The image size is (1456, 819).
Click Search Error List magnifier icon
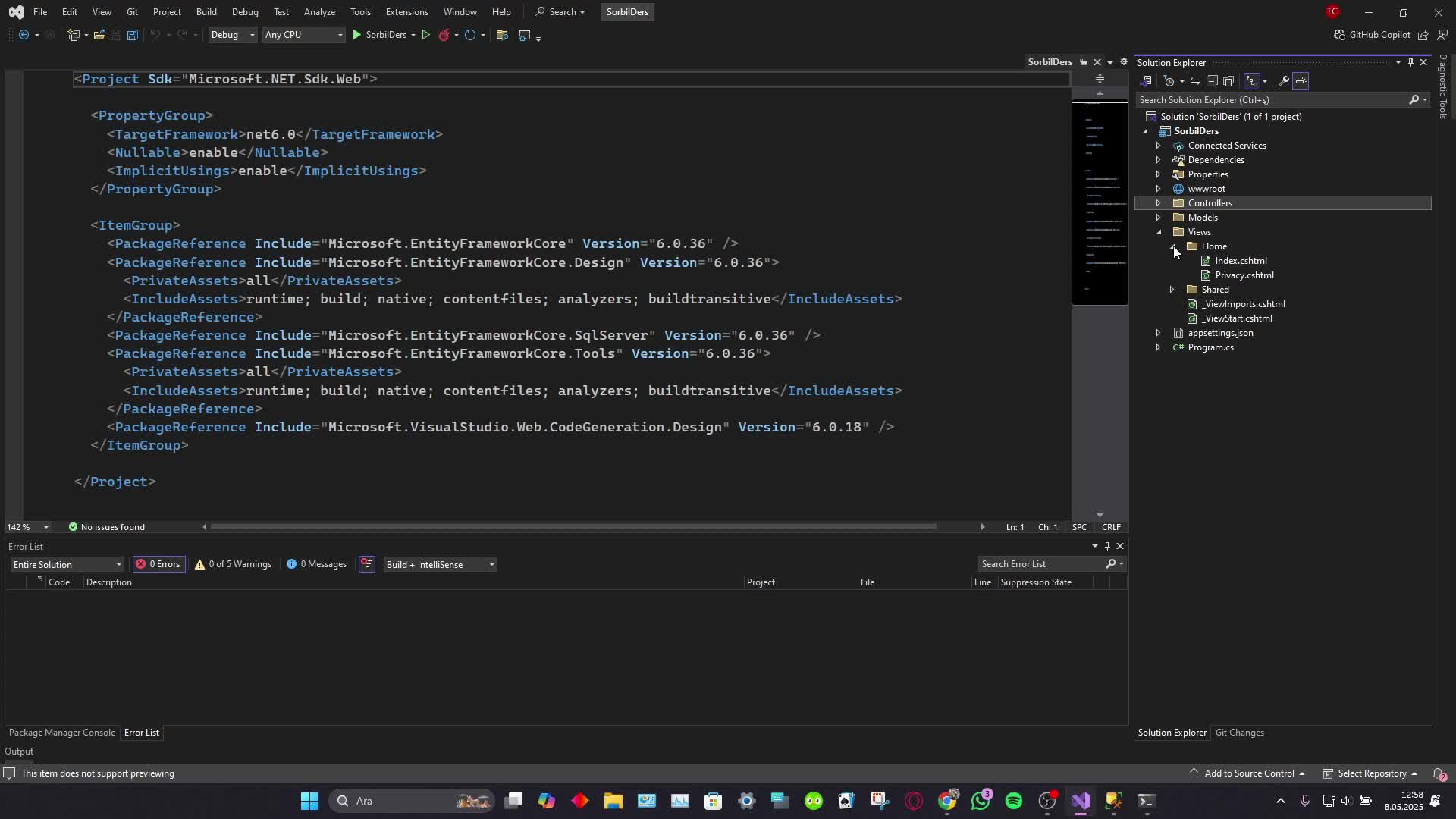point(1111,564)
